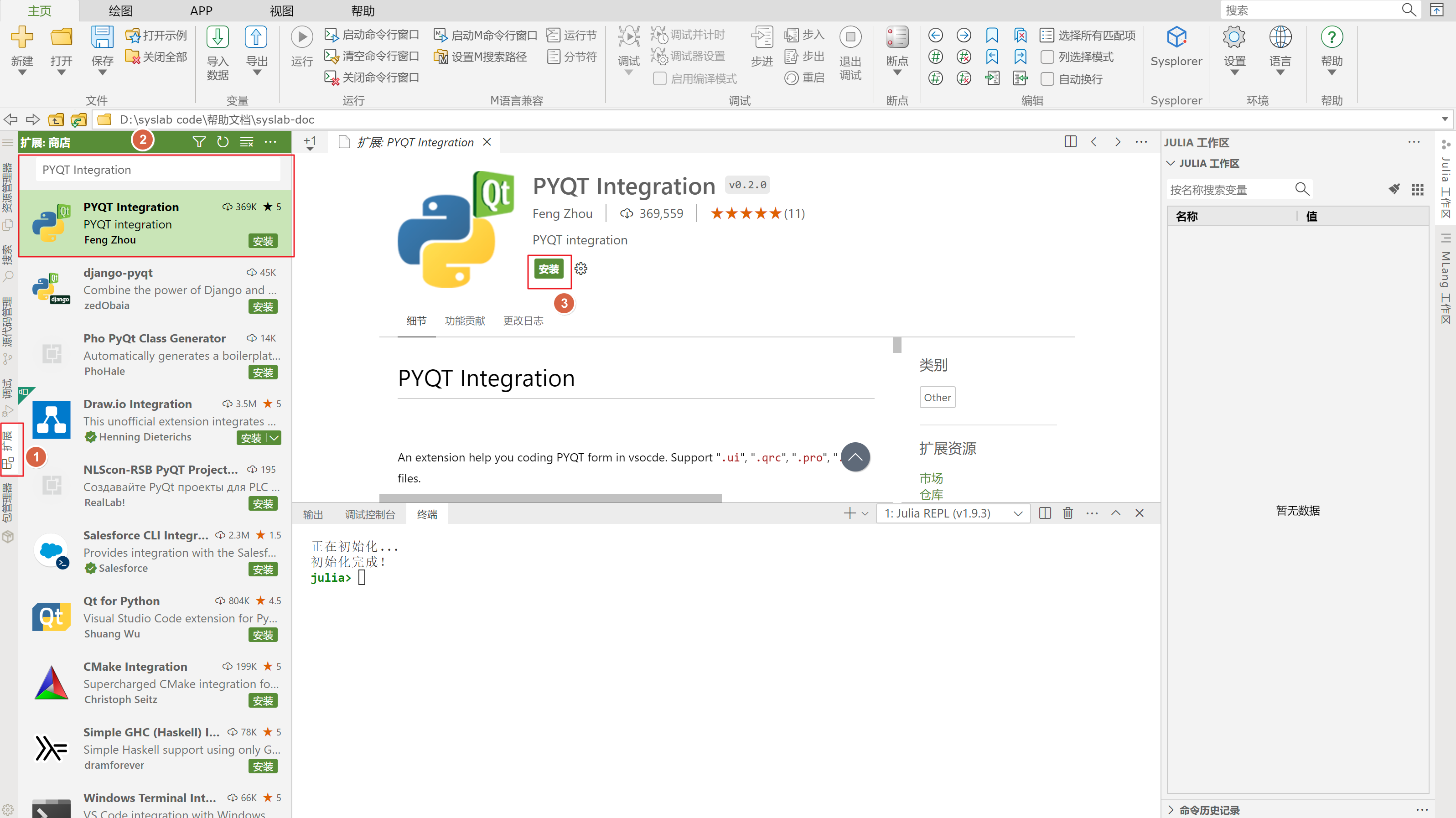Image resolution: width=1456 pixels, height=818 pixels.
Task: Expand the 安装 dropdown arrow for Draw.io Integration
Action: click(x=275, y=438)
